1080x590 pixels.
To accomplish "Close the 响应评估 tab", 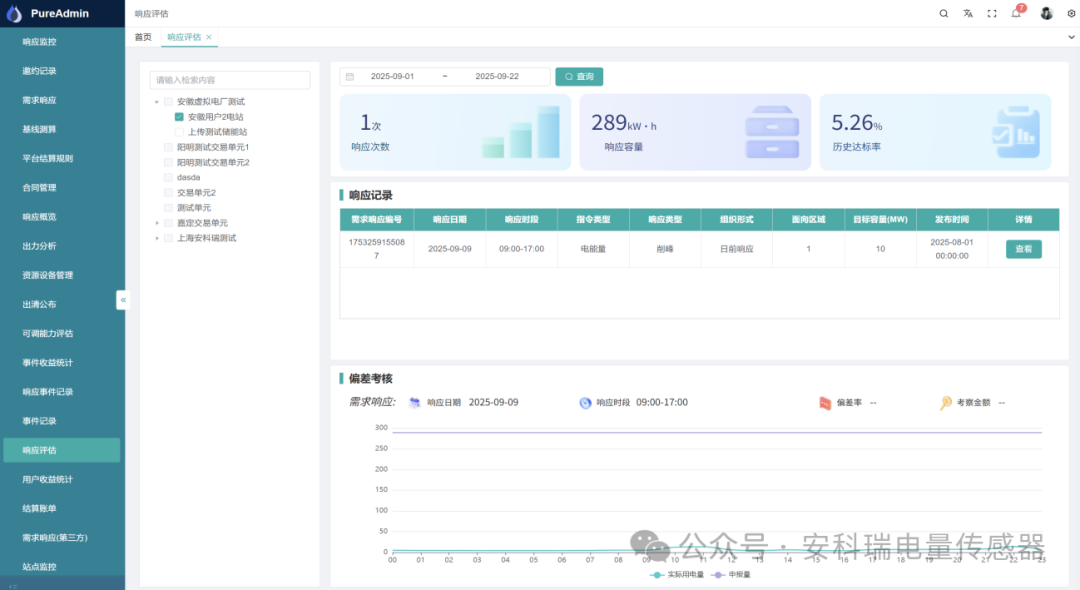I will tap(209, 37).
